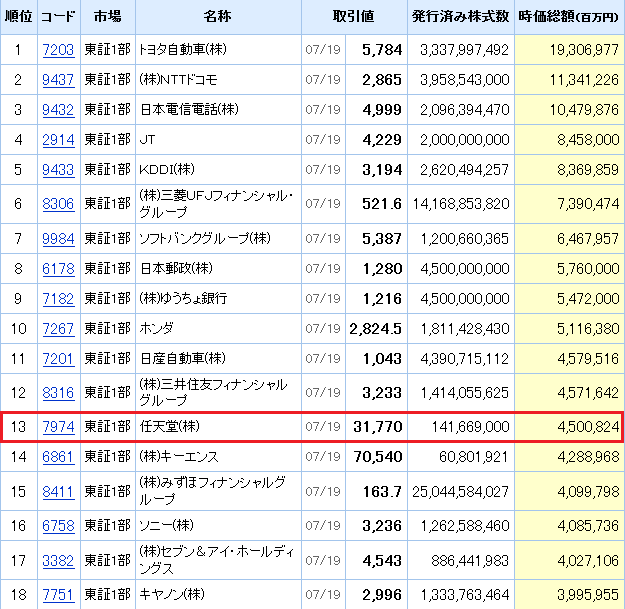Open stock code 8411 link
This screenshot has height=609, width=625.
pos(58,491)
